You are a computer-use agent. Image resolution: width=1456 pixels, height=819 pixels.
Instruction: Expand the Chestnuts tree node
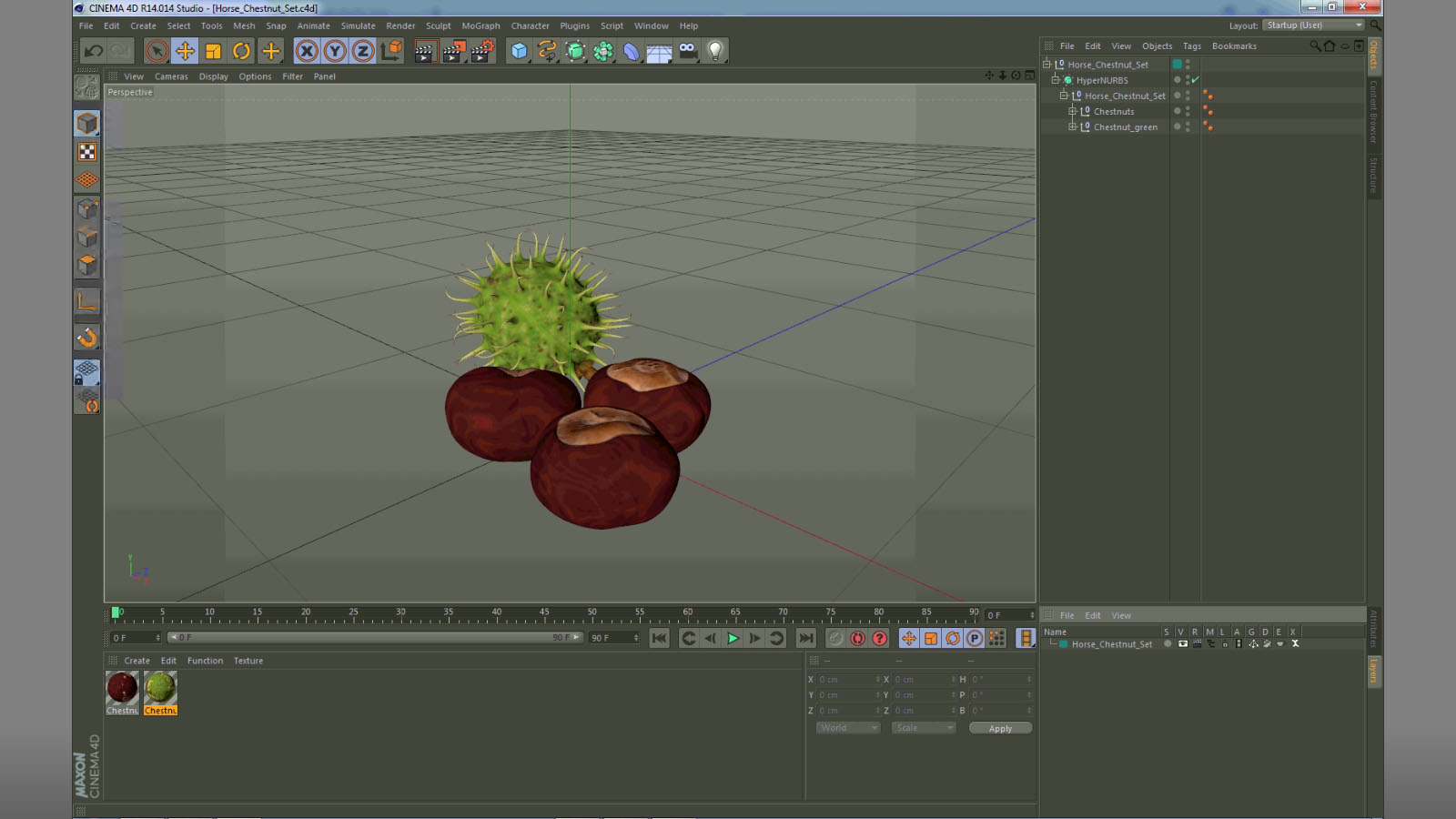pos(1072,111)
